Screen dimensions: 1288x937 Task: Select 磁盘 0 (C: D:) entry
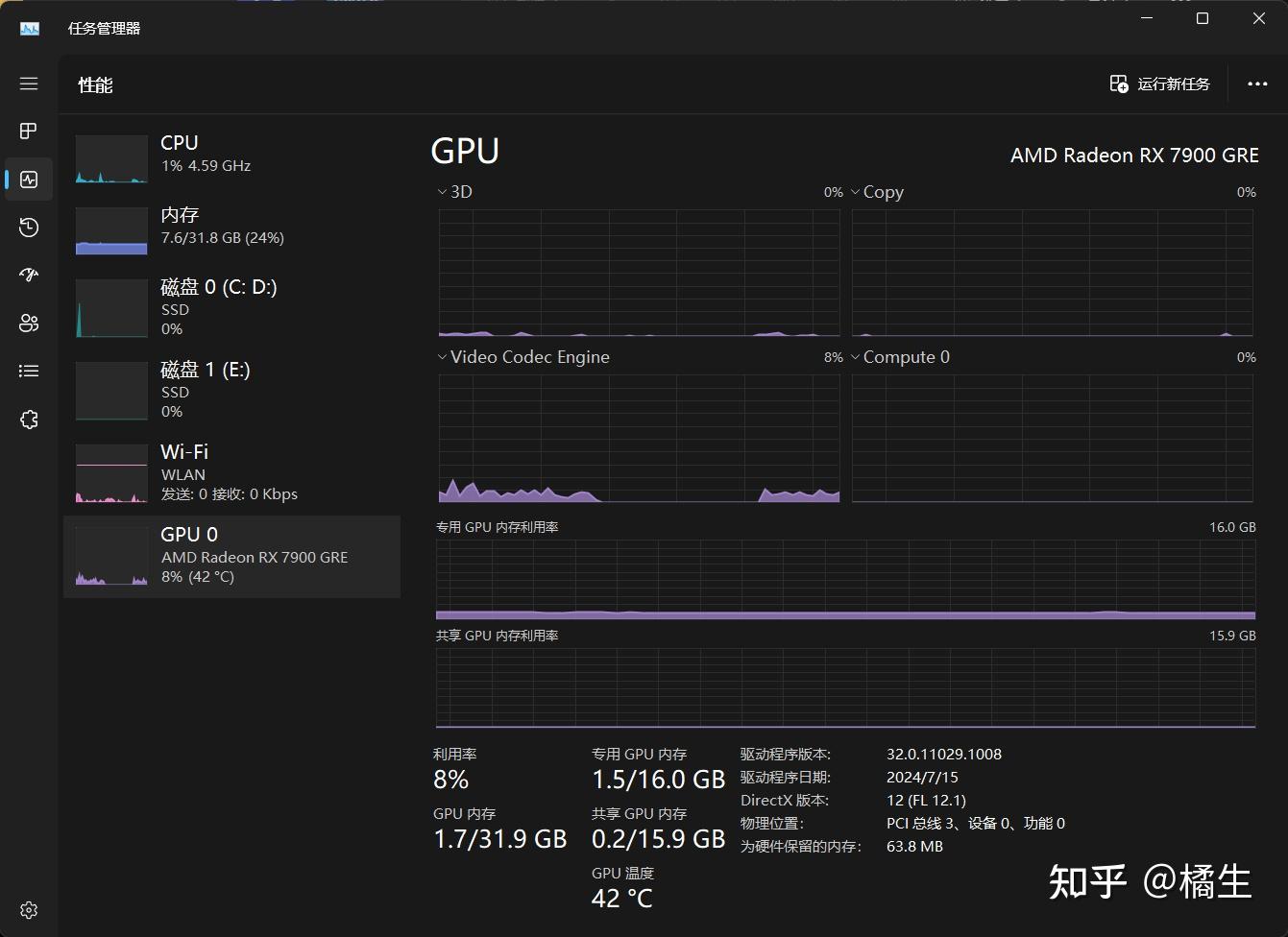(x=231, y=307)
